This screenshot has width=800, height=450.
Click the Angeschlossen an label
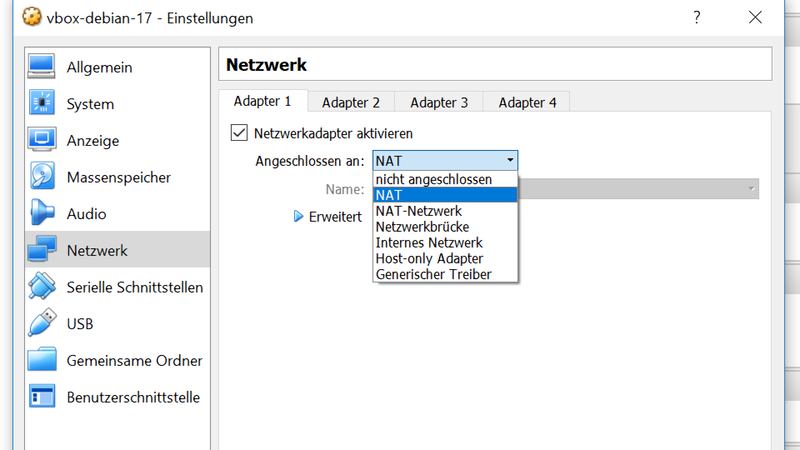tap(310, 161)
